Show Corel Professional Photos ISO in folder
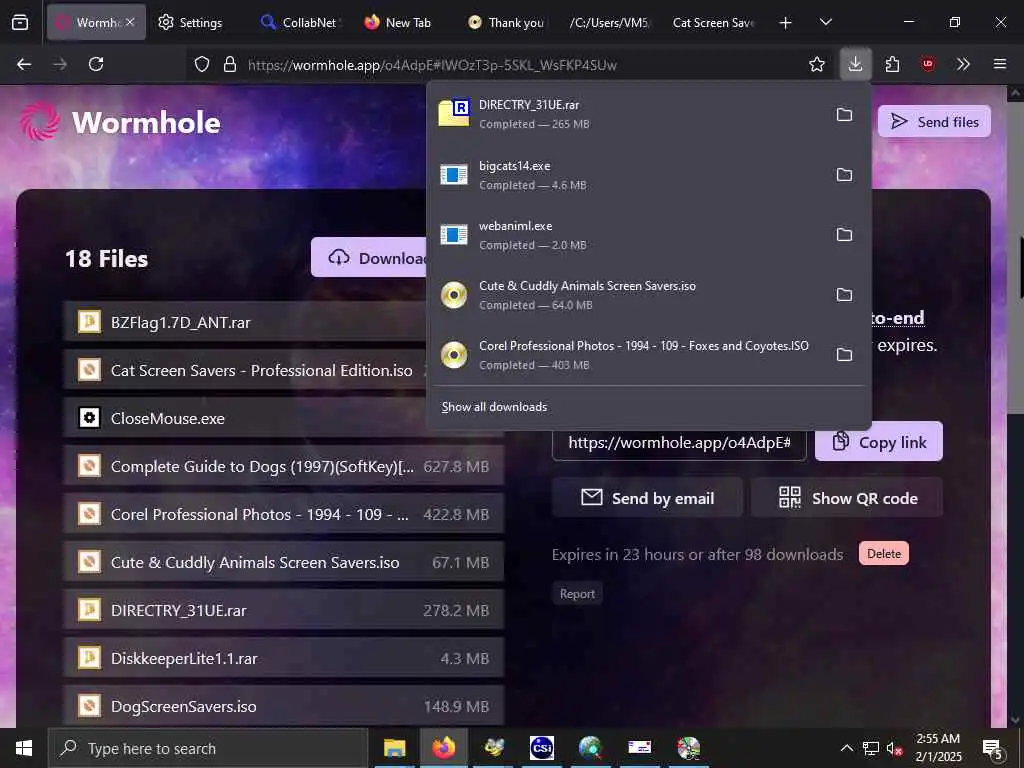 pyautogui.click(x=844, y=355)
